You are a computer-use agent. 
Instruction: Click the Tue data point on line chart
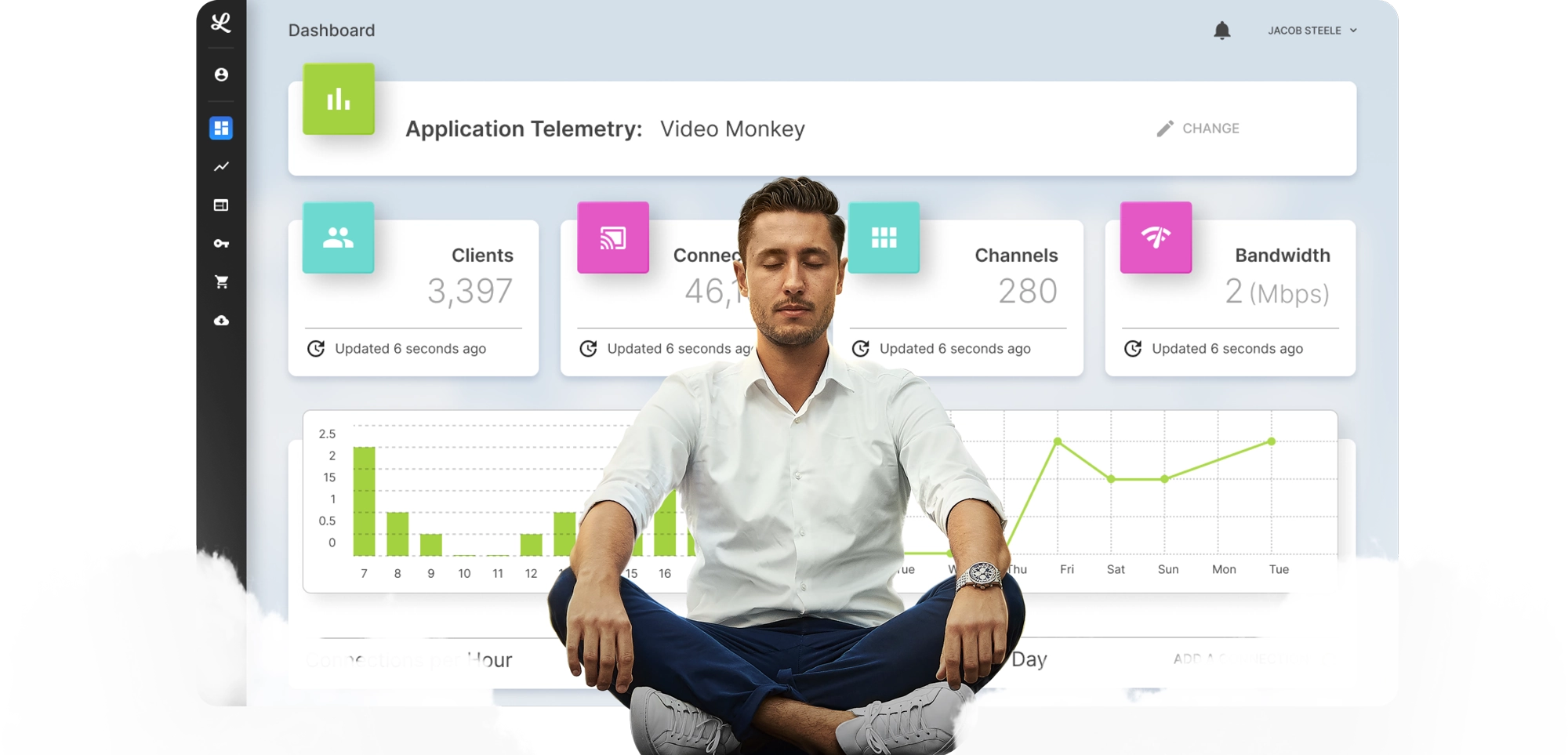1272,441
